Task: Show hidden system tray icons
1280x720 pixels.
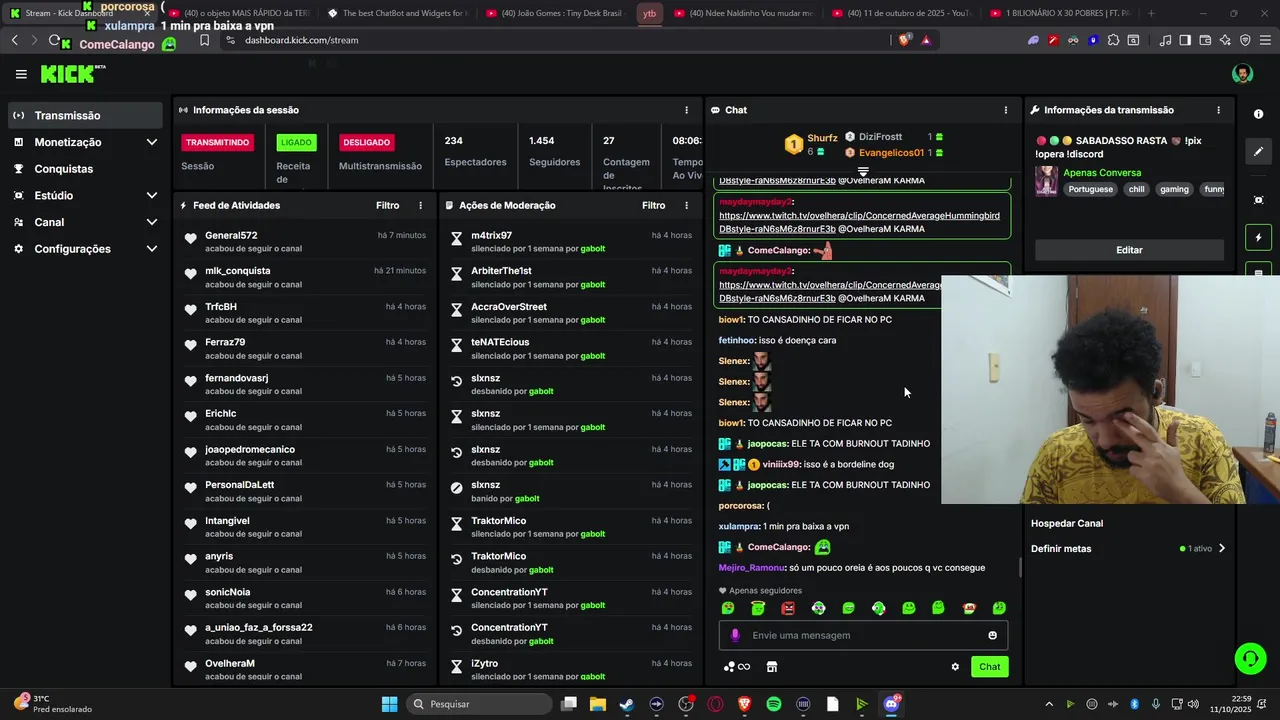Action: tap(1049, 704)
